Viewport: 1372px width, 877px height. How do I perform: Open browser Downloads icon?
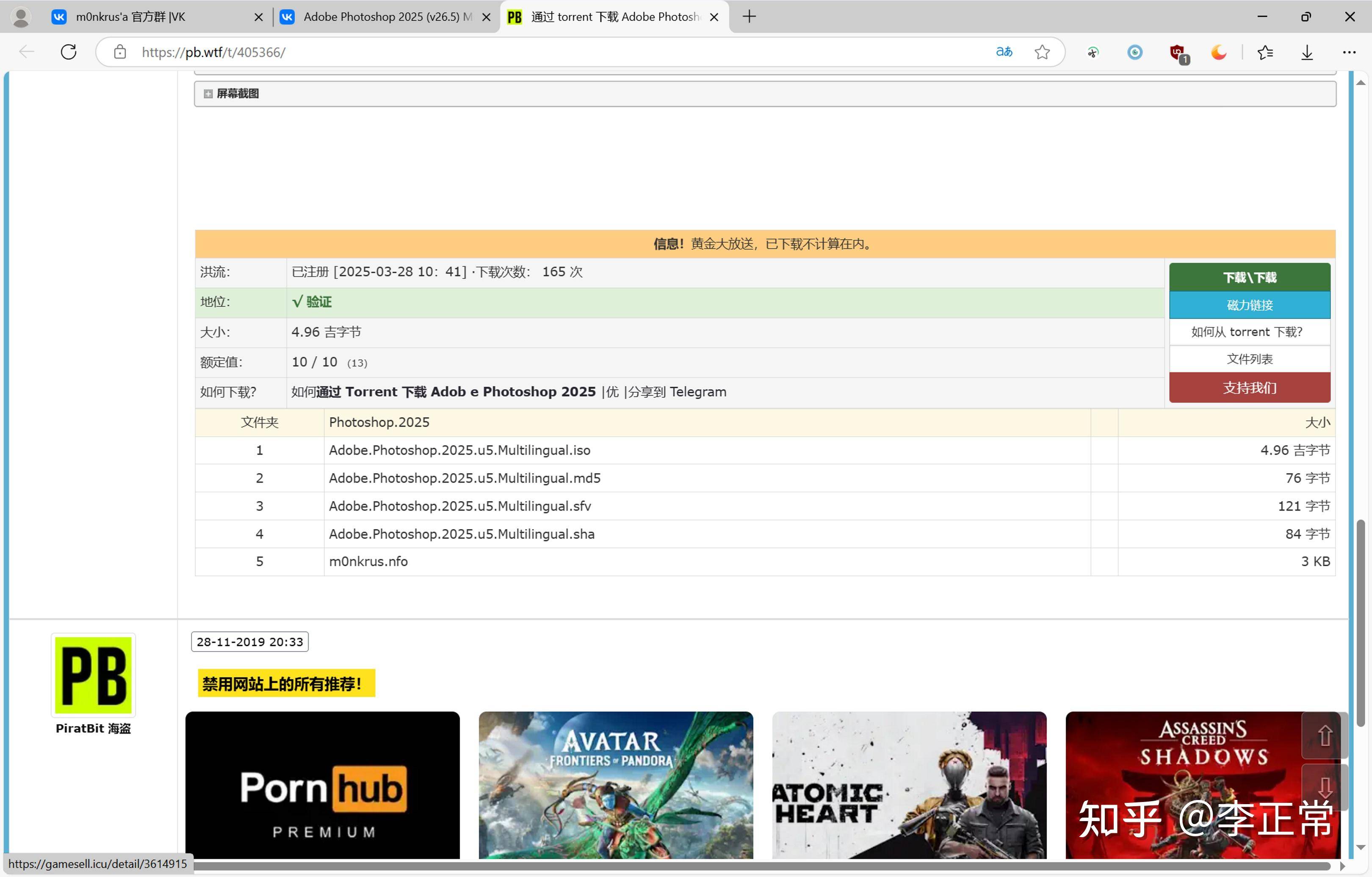point(1307,53)
